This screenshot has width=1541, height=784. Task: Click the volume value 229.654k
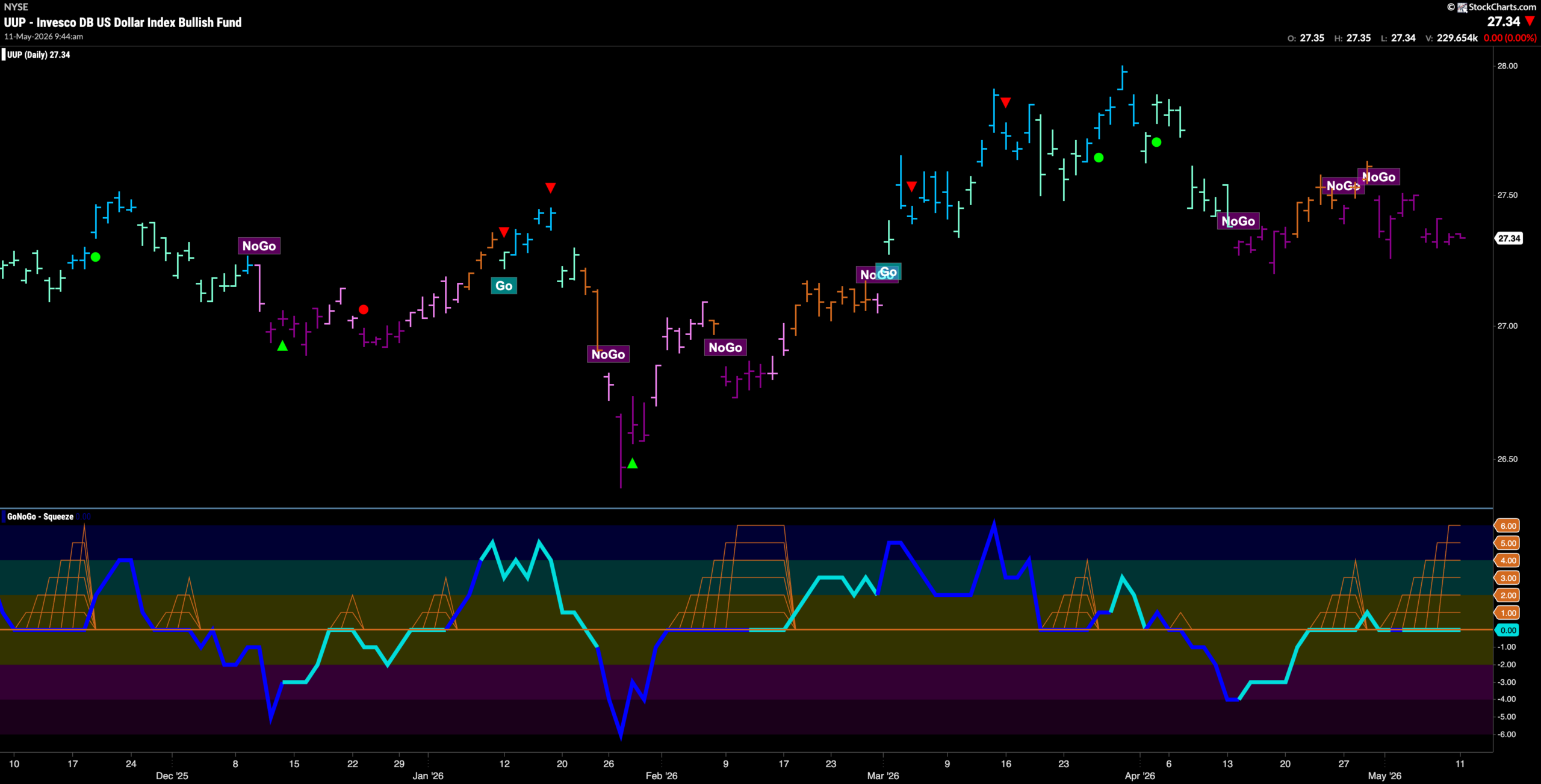1457,38
